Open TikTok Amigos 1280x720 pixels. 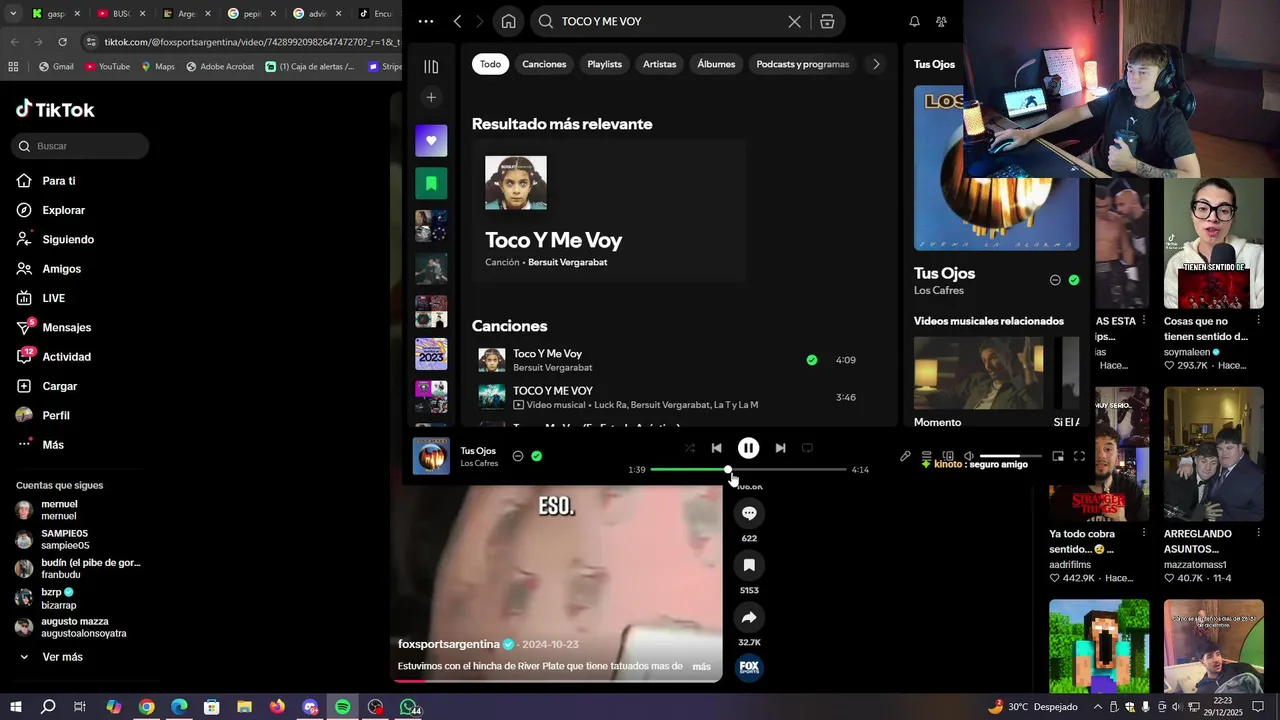click(61, 269)
